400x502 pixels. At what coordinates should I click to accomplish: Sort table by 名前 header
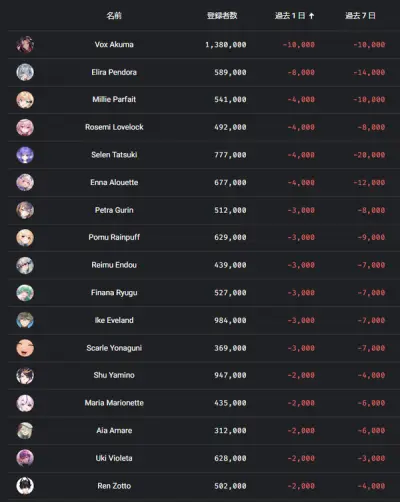click(114, 16)
